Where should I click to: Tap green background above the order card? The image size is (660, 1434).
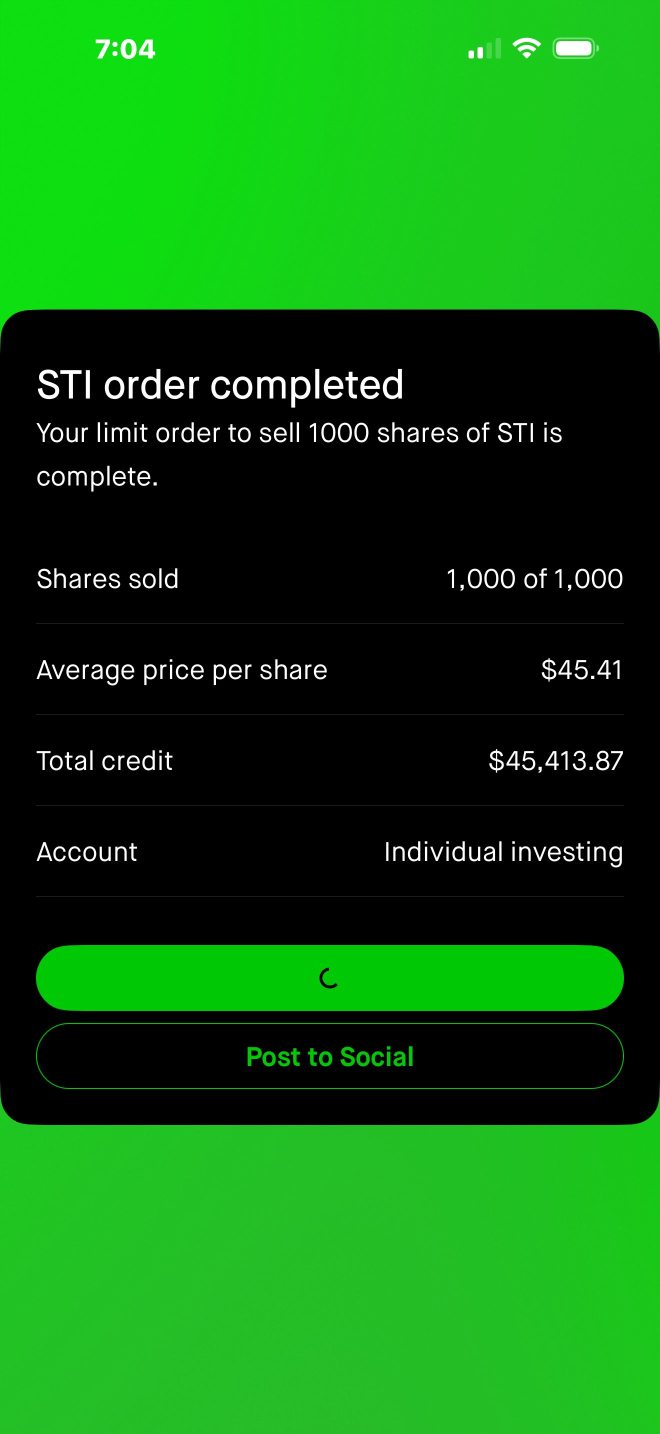[x=330, y=190]
